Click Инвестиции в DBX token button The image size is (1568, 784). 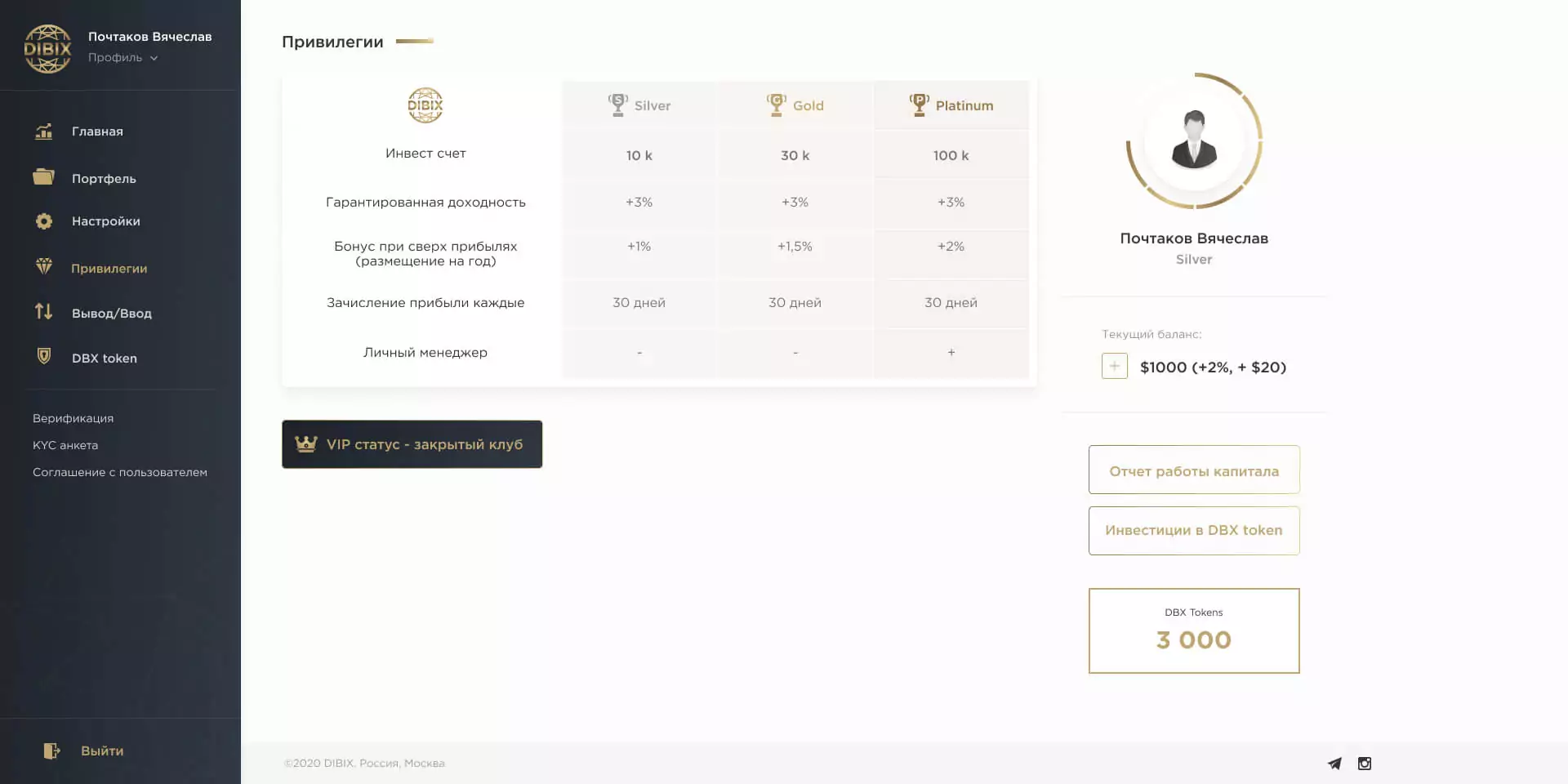click(x=1194, y=530)
